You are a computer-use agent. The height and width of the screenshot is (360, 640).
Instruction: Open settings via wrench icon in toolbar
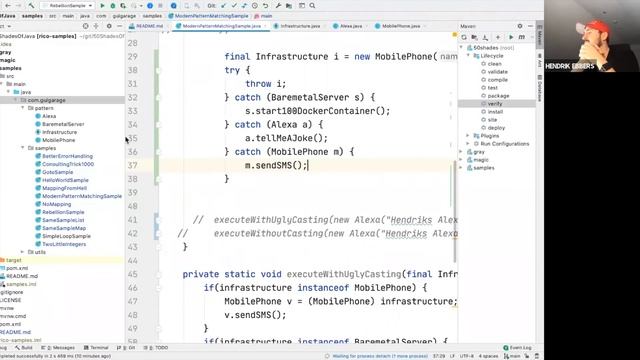(278, 6)
